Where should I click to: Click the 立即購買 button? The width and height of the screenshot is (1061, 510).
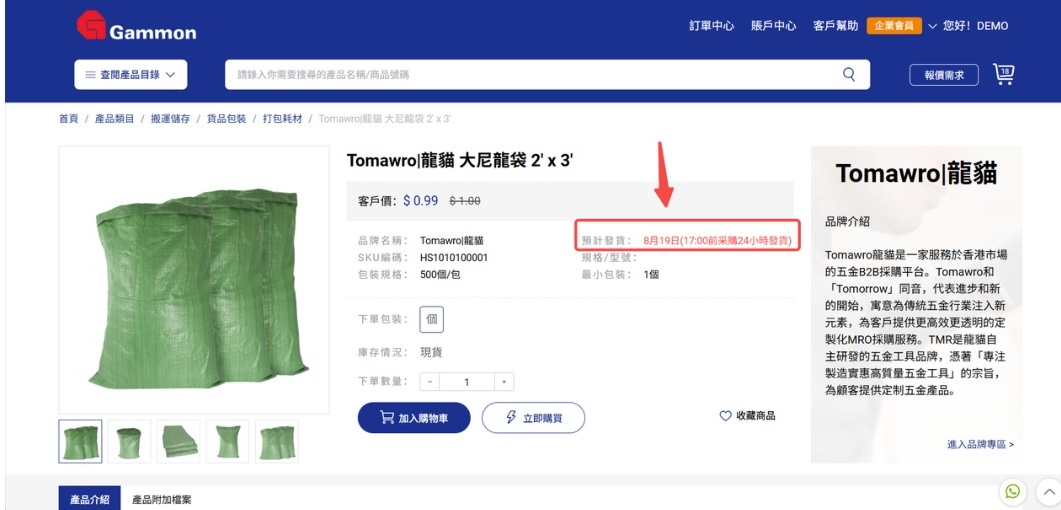click(533, 418)
